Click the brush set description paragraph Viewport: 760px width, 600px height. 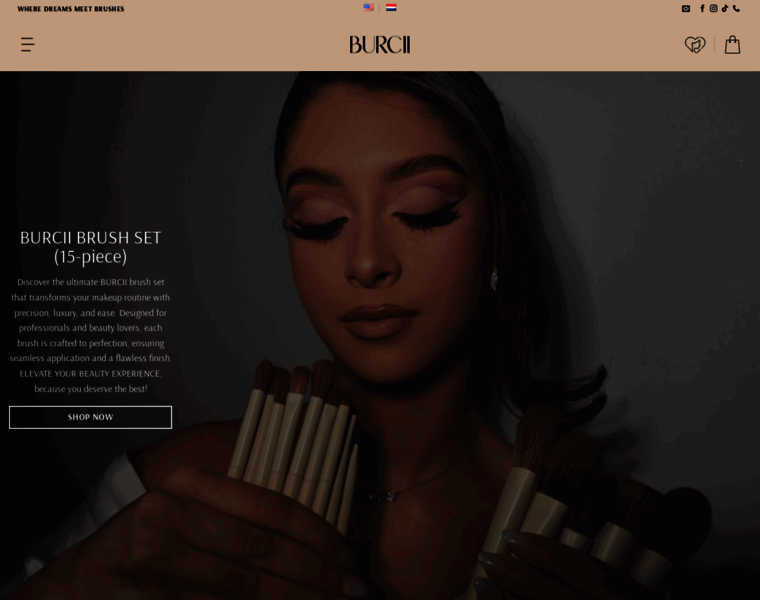91,335
